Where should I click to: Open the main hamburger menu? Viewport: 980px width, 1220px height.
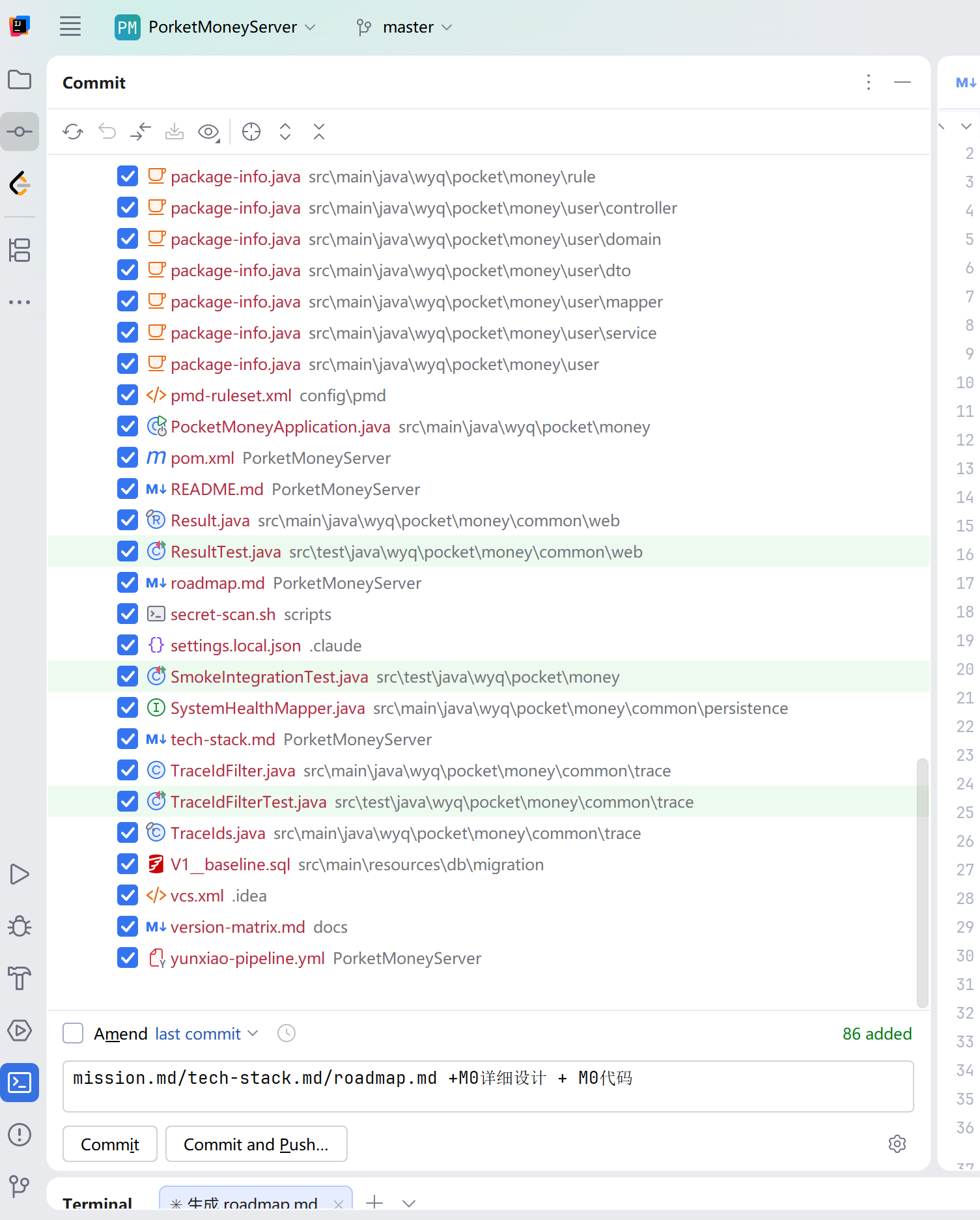point(70,27)
